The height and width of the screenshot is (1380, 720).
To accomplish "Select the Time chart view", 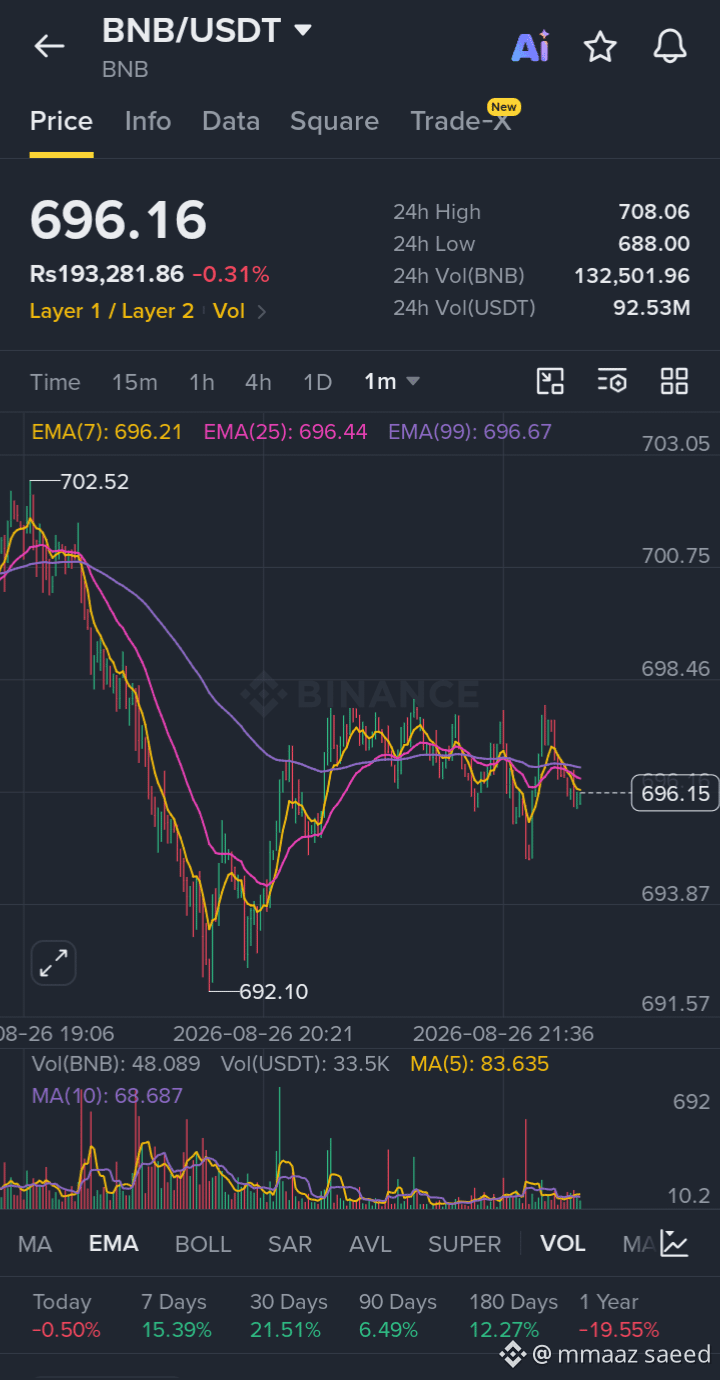I will [55, 382].
